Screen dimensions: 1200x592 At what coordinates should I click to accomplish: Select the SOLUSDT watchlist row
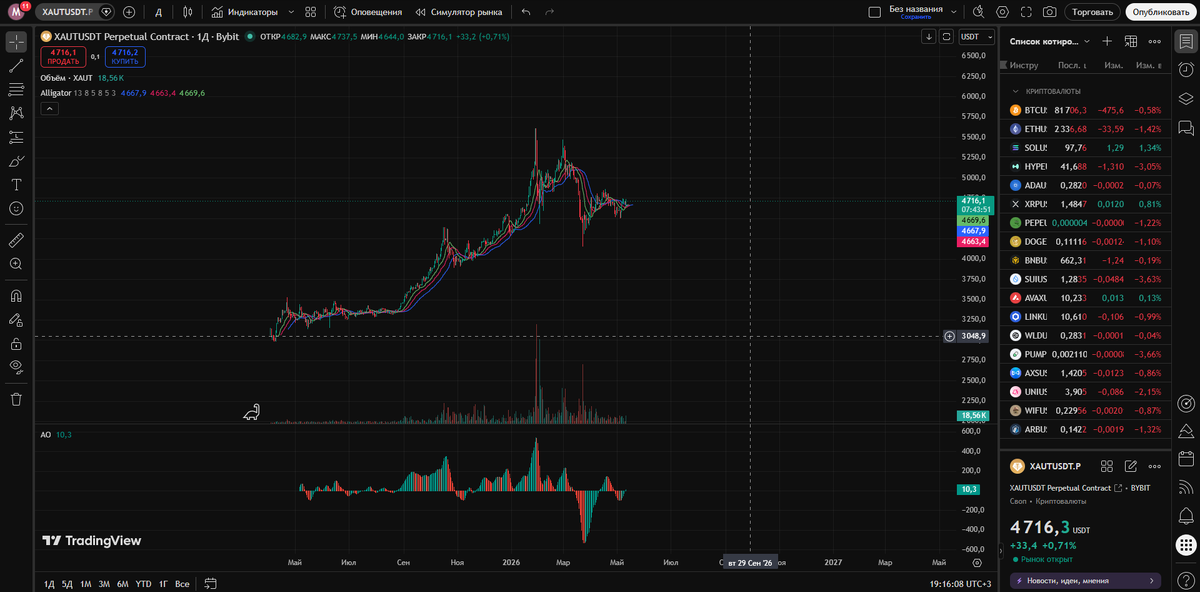1085,147
